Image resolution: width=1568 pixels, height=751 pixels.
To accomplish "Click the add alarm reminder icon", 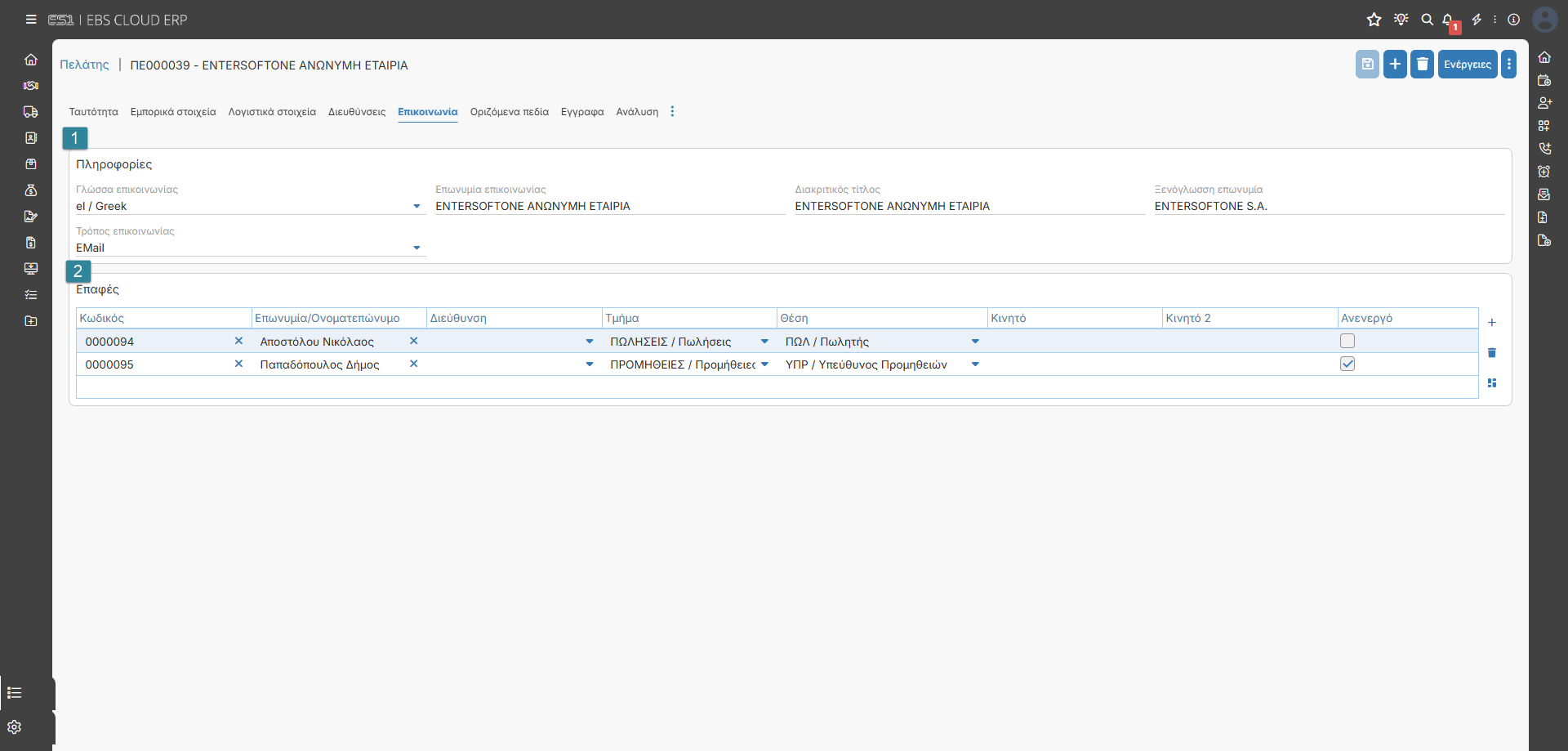I will click(1544, 172).
